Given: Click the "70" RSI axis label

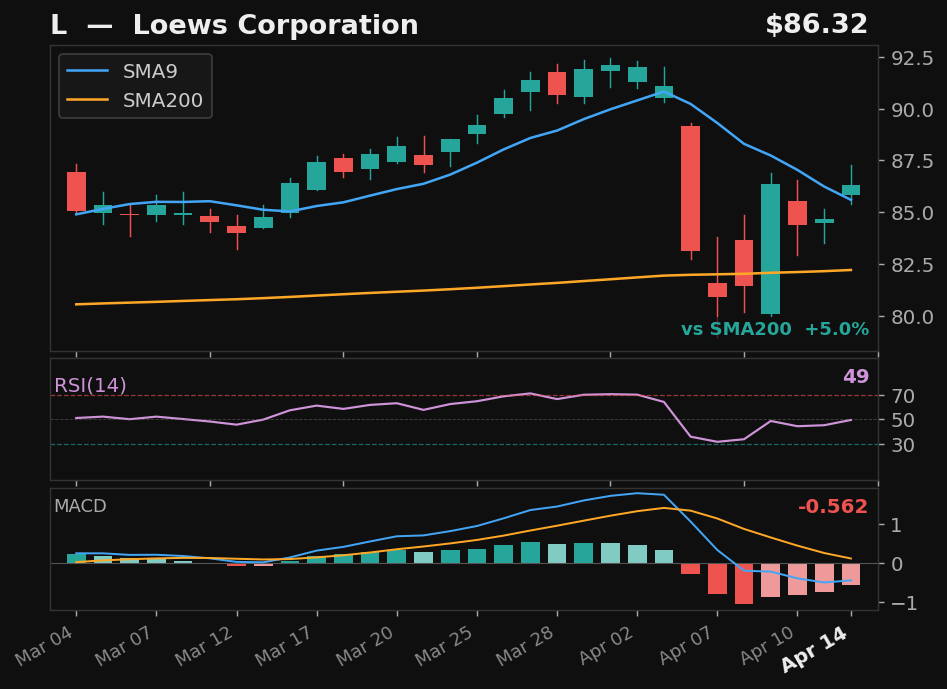Looking at the screenshot, I should (x=903, y=396).
